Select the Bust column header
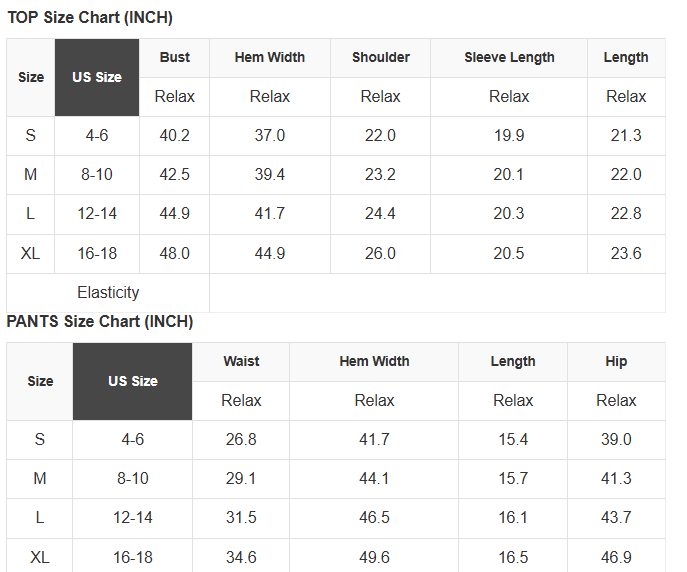The width and height of the screenshot is (687, 572). coord(174,57)
